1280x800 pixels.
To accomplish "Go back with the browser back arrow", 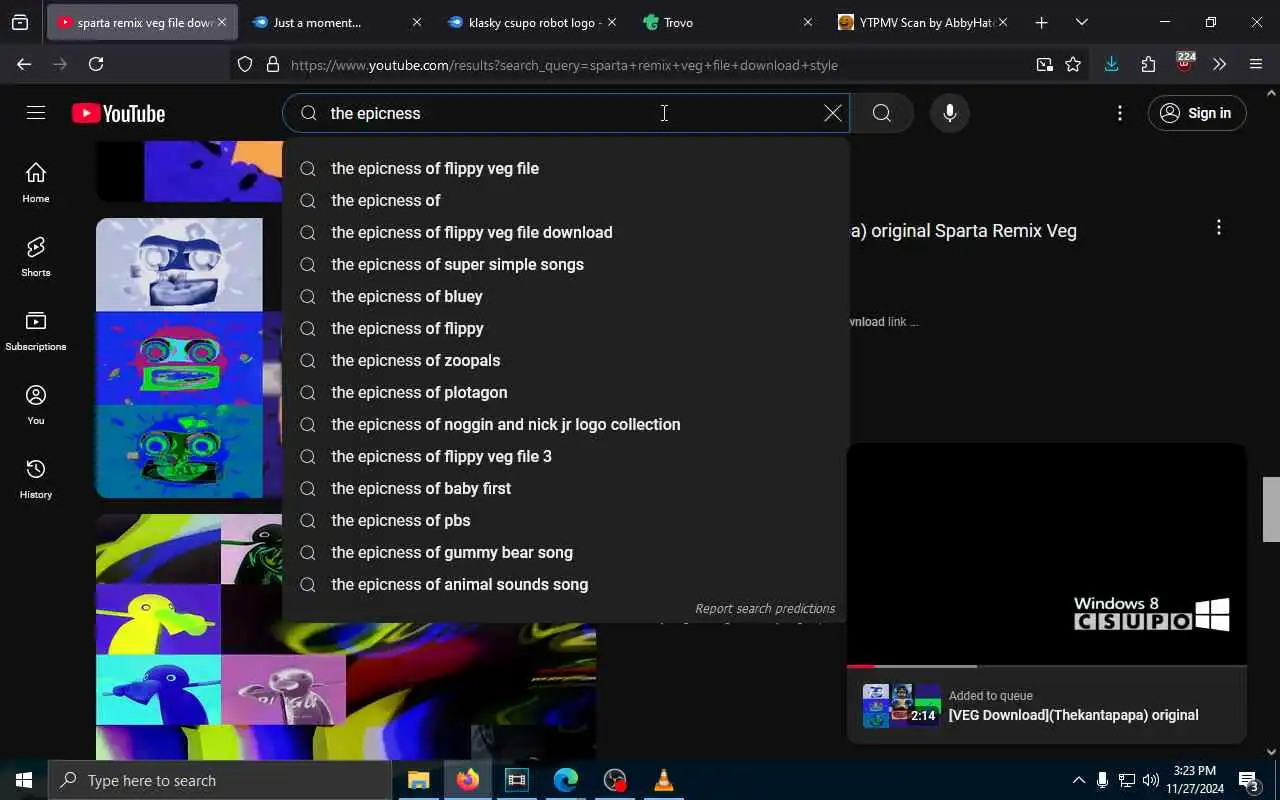I will click(24, 64).
